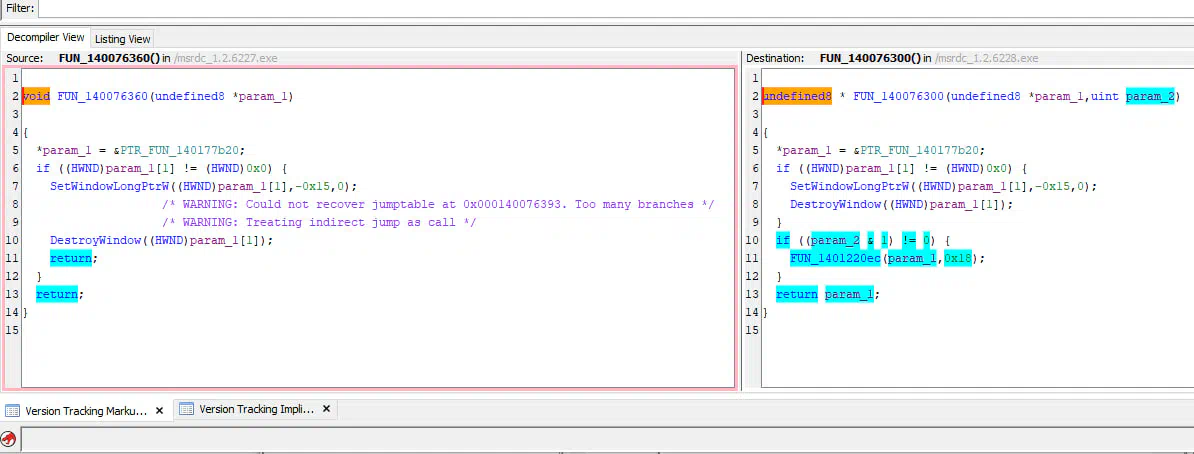Click Source header FUN_140076360() label
The width and height of the screenshot is (1194, 454).
click(109, 58)
